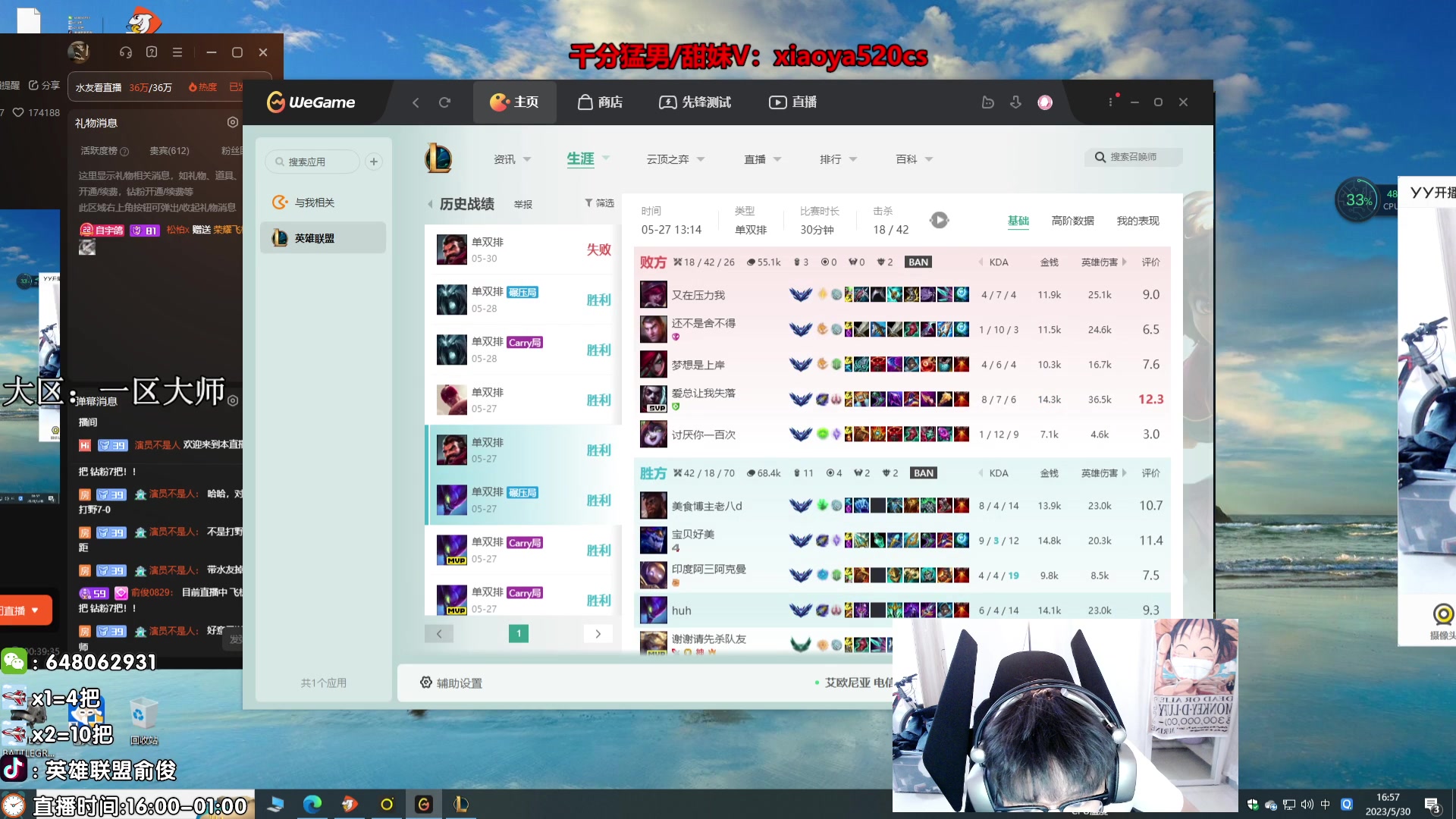This screenshot has width=1456, height=819.
Task: Click the 败方 BAN badge
Action: click(x=918, y=262)
